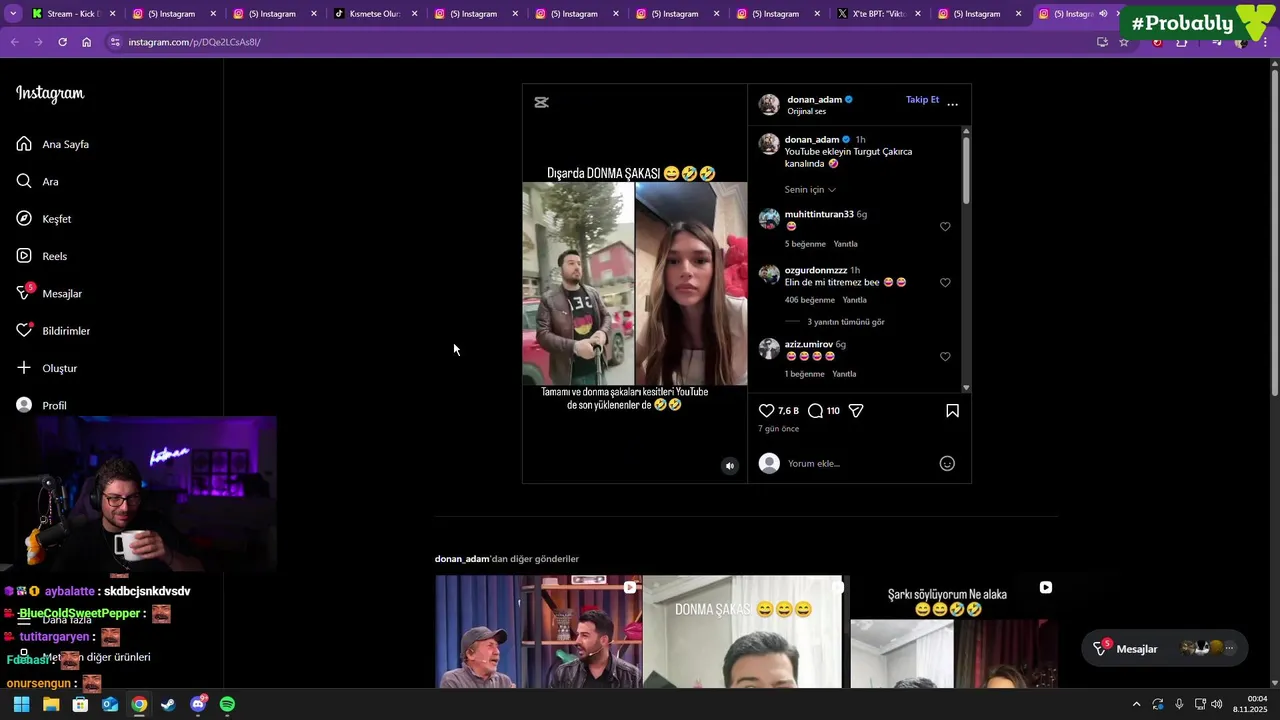Open Instagram home via the Instagram logo
Image resolution: width=1280 pixels, height=720 pixels.
50,94
